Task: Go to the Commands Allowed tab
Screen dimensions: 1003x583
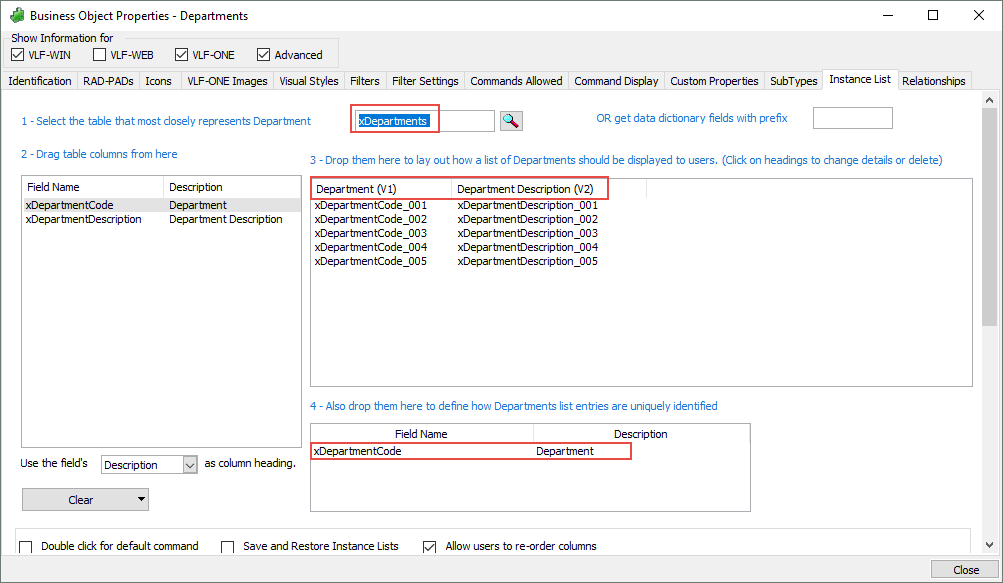Action: (x=516, y=81)
